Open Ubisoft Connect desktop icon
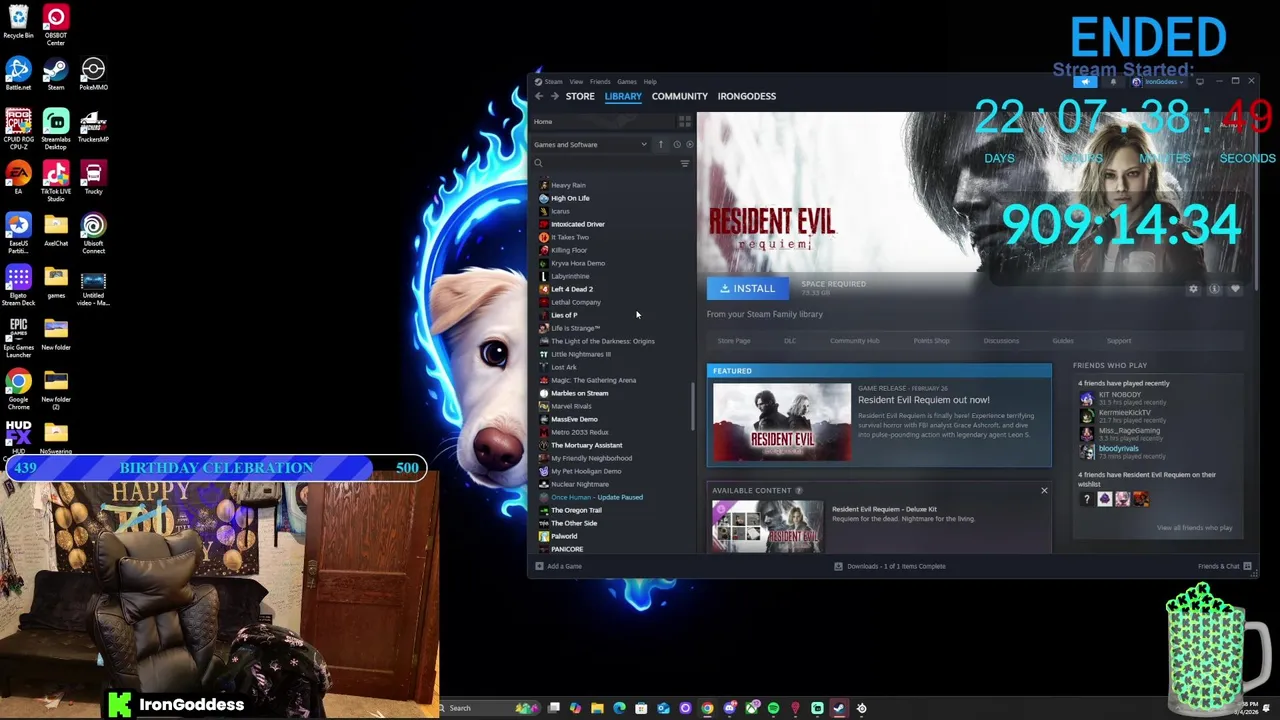The image size is (1280, 720). tap(93, 233)
